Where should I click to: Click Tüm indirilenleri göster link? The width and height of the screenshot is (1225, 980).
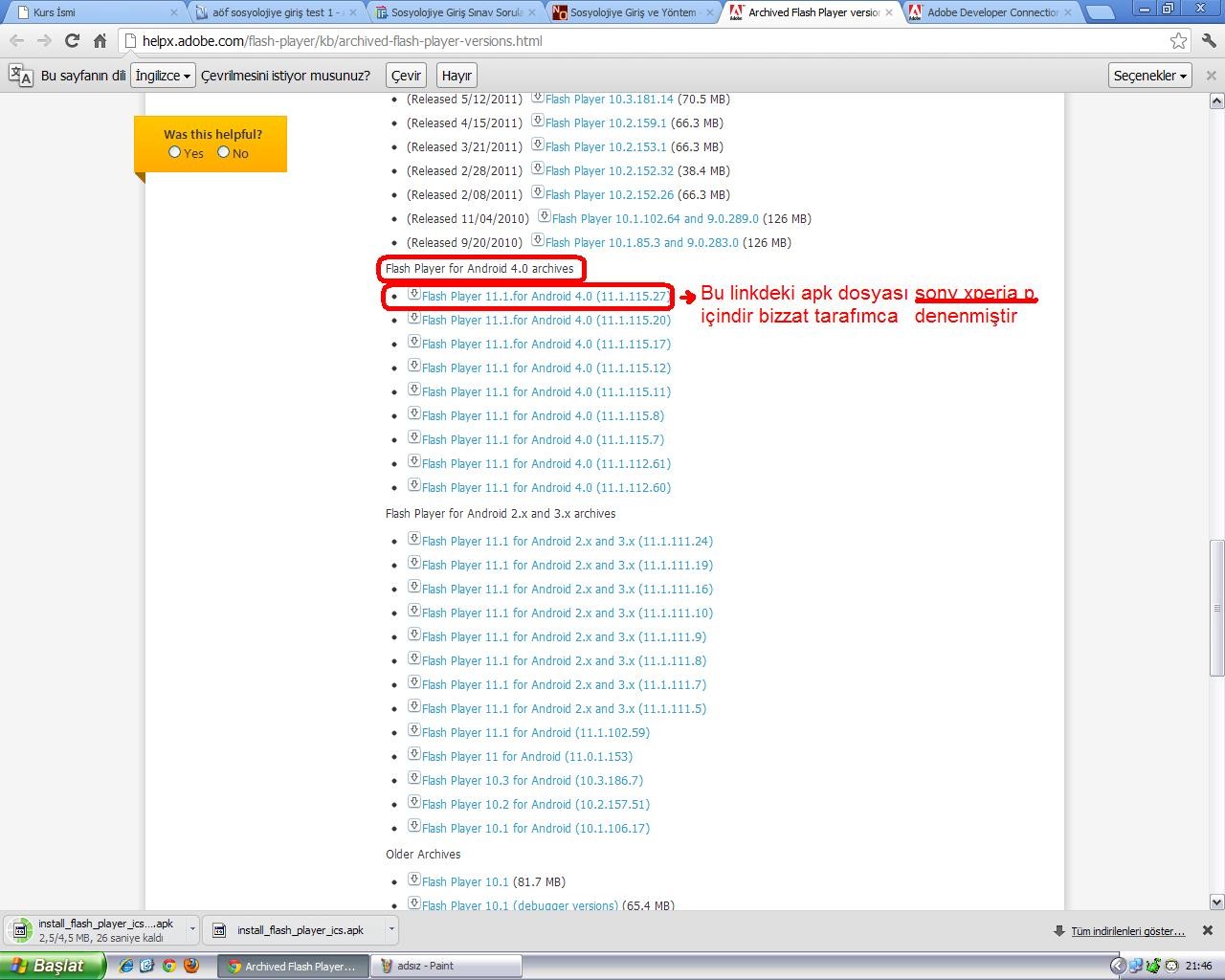coord(1127,931)
